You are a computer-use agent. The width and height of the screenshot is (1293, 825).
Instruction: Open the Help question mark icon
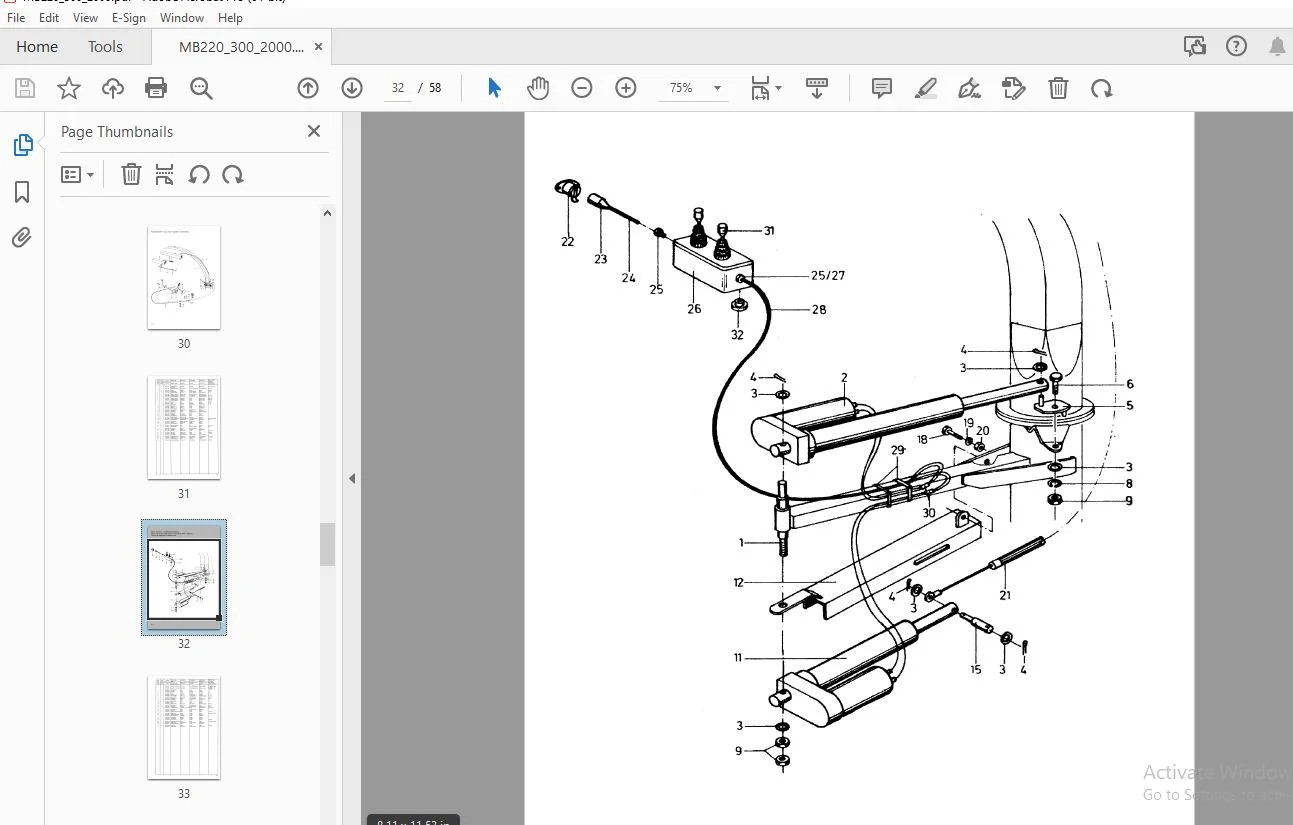click(x=1236, y=46)
